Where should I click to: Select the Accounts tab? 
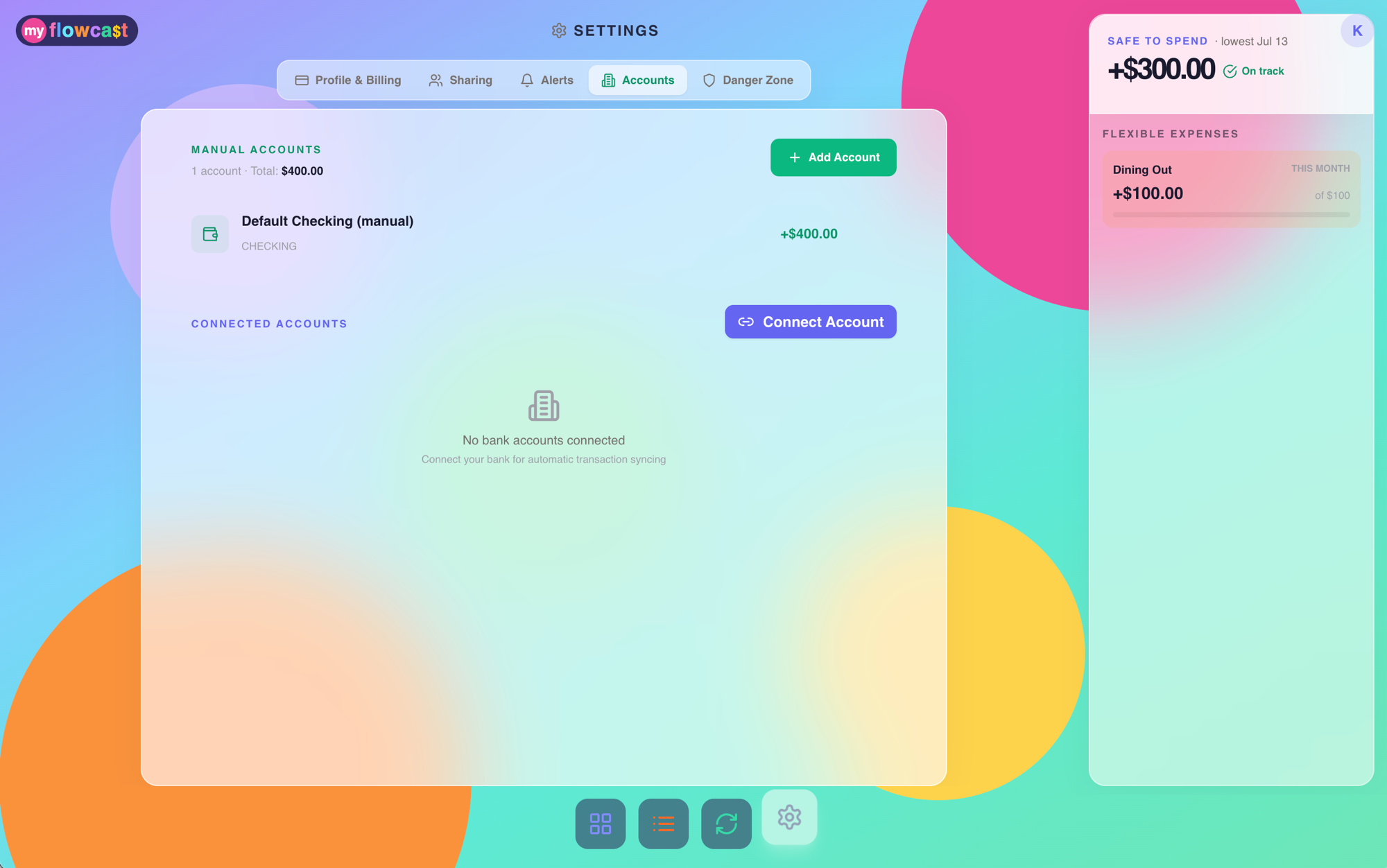[638, 80]
